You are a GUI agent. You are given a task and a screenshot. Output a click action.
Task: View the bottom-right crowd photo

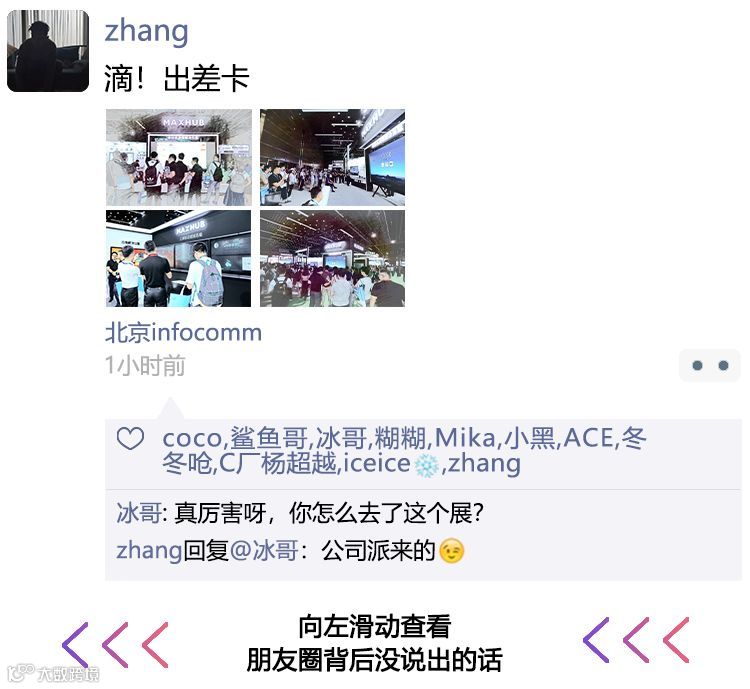pos(332,258)
